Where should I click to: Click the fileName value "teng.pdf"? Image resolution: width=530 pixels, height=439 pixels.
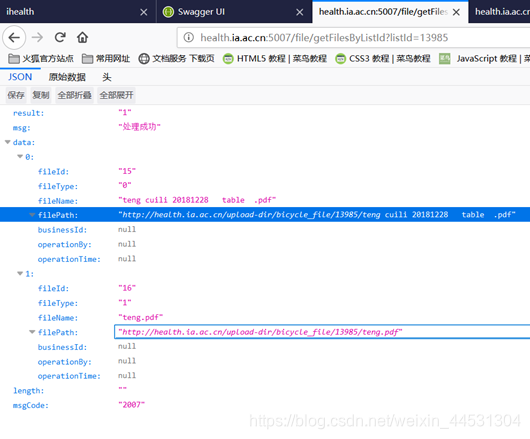click(140, 317)
